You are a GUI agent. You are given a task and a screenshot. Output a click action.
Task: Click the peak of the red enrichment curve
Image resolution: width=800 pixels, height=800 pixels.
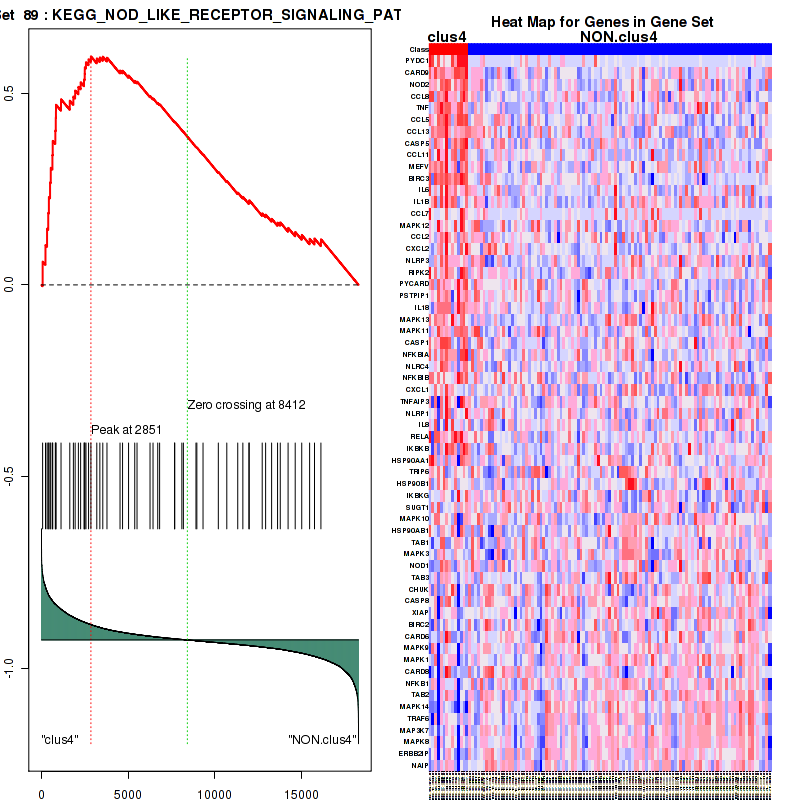click(x=92, y=57)
